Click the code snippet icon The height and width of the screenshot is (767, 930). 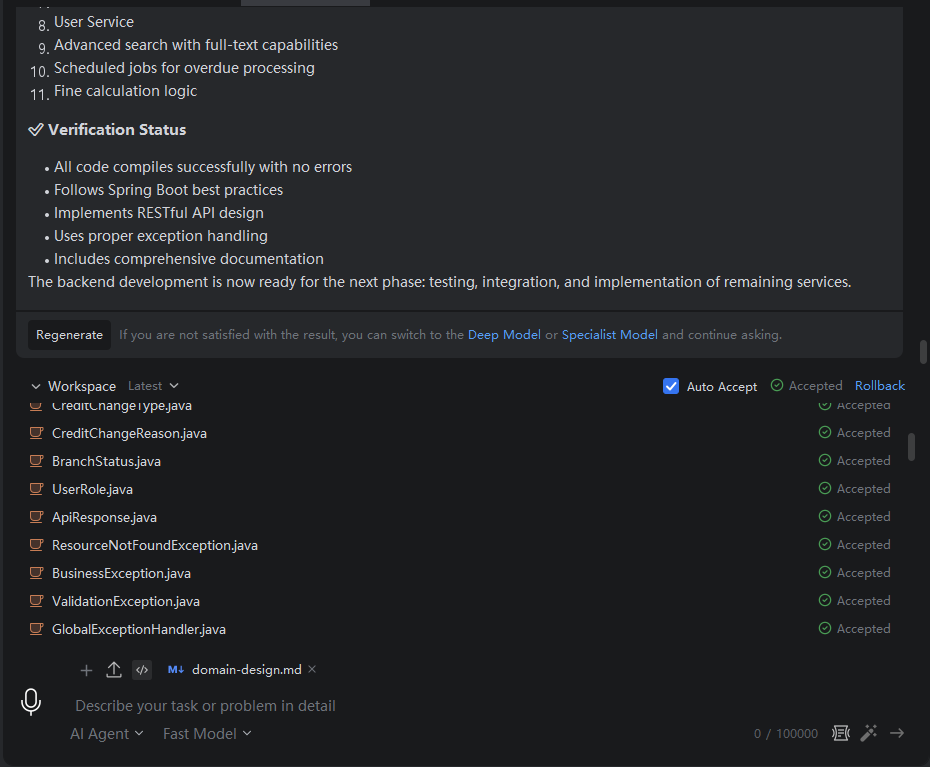(142, 670)
